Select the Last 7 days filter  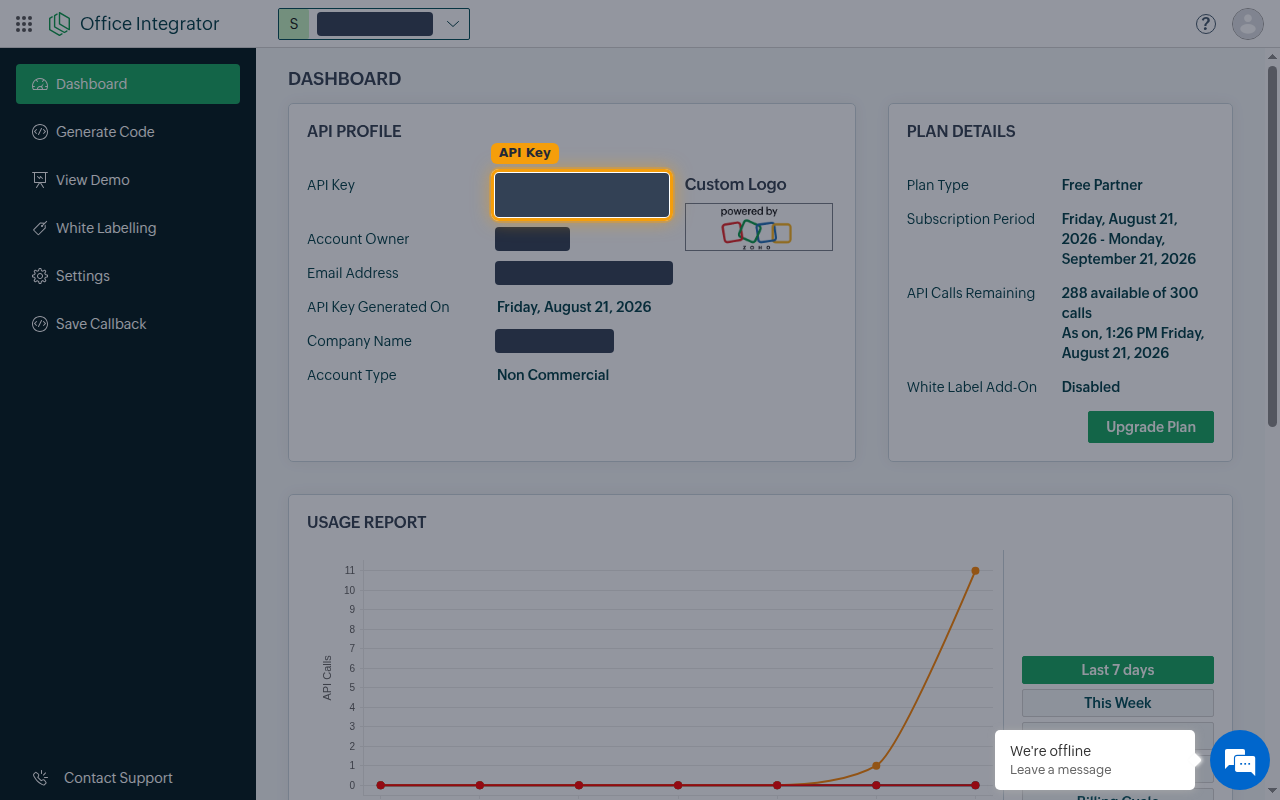(1118, 670)
